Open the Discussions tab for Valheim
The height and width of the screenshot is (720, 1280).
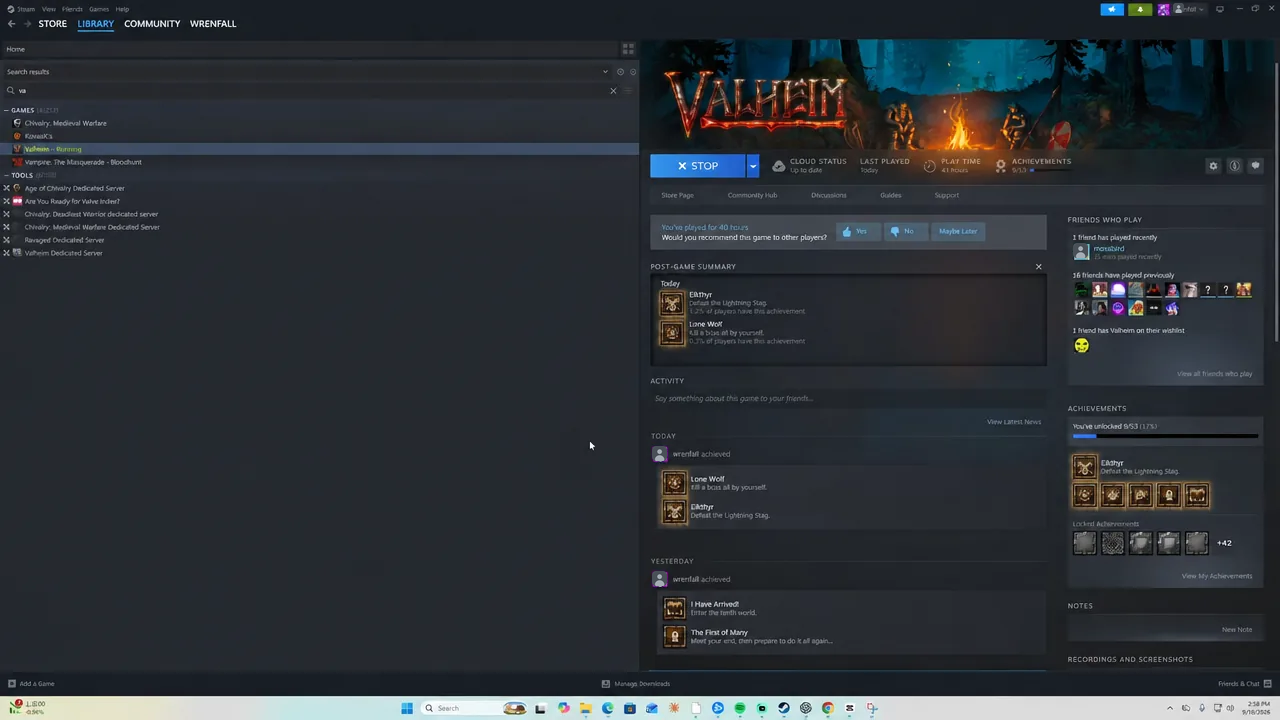click(828, 195)
